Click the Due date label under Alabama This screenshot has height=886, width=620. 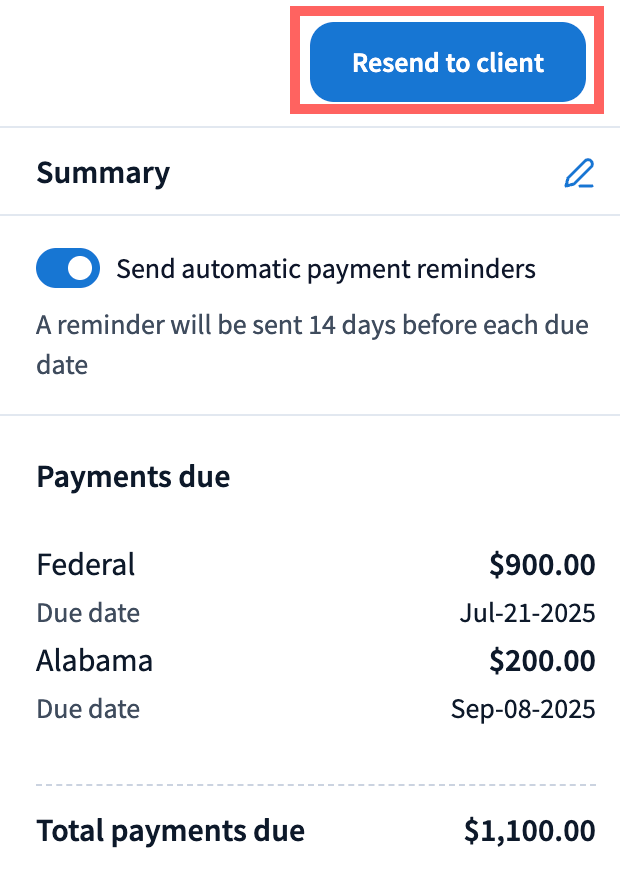pyautogui.click(x=88, y=709)
